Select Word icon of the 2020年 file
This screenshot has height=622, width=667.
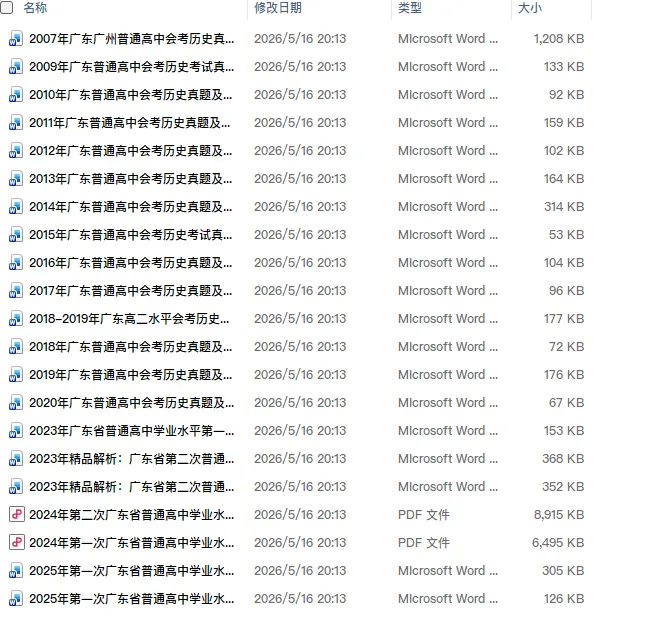click(x=16, y=402)
